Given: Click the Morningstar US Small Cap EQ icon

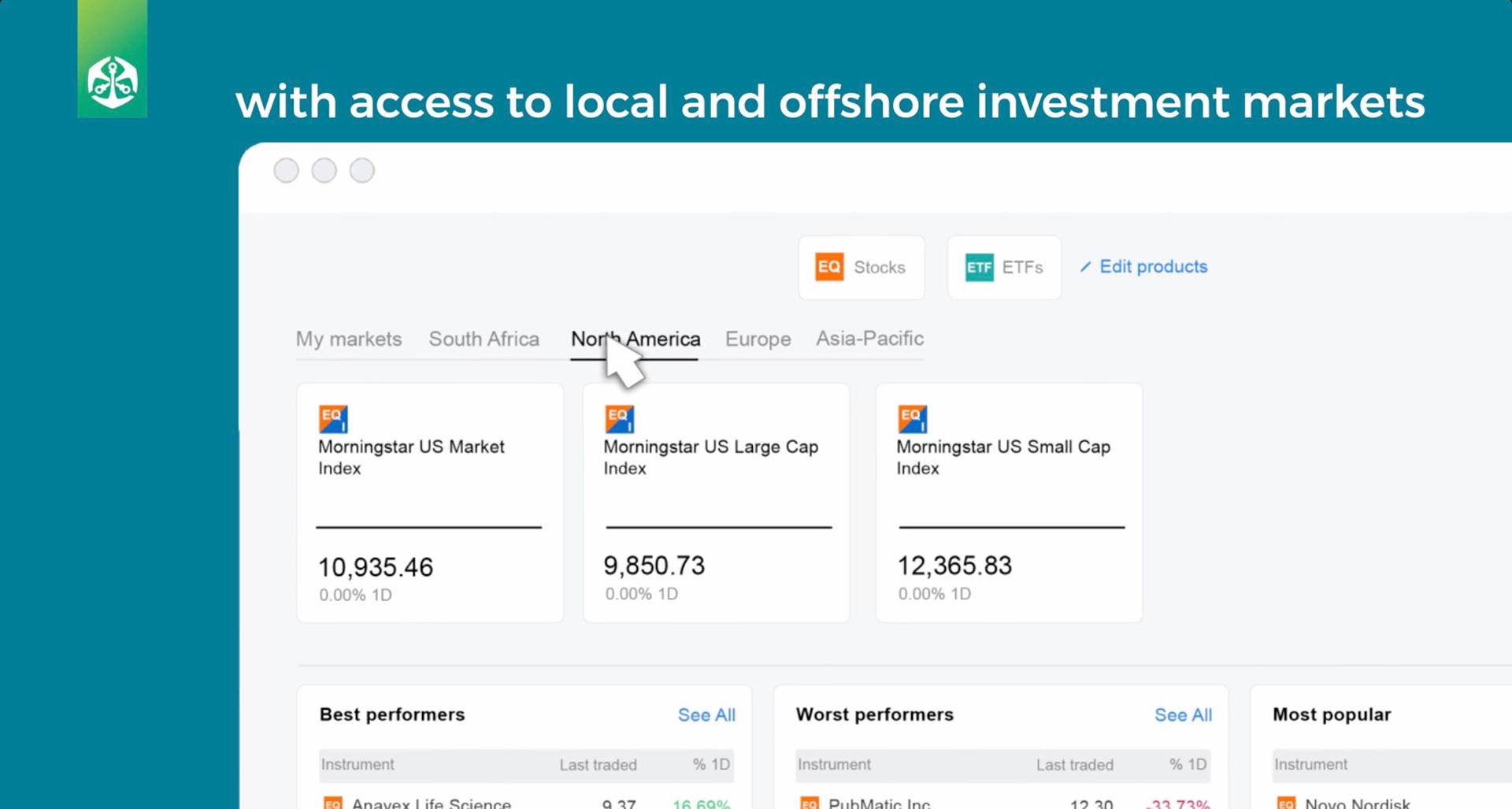Looking at the screenshot, I should [x=912, y=418].
